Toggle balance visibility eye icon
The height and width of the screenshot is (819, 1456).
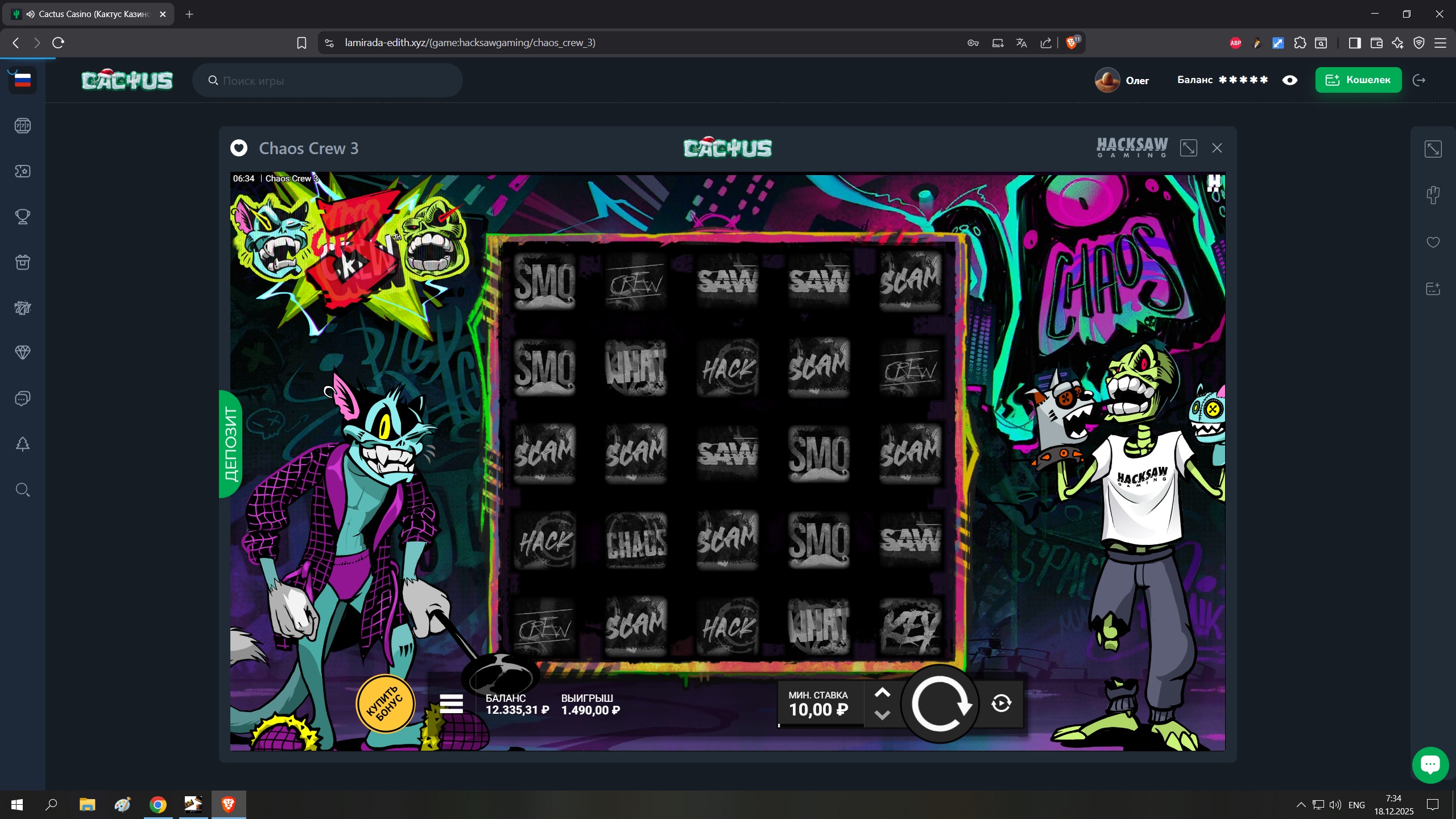tap(1290, 80)
